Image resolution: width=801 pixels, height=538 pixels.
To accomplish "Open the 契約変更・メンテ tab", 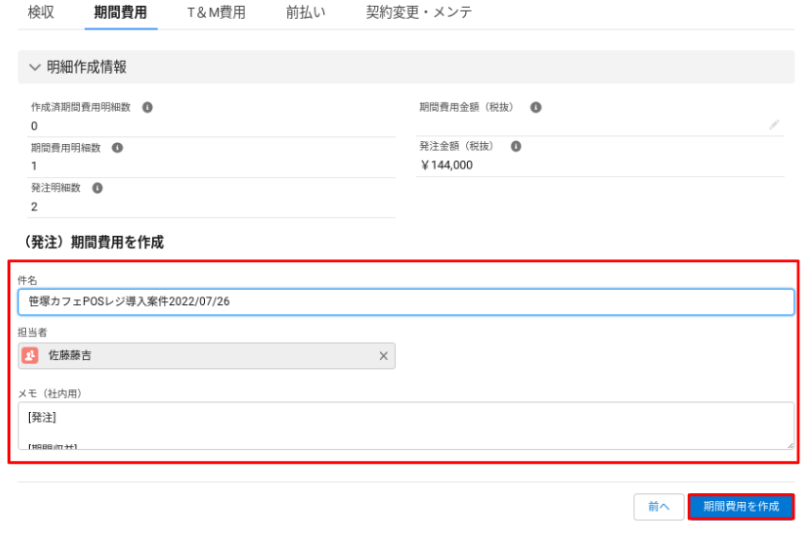I will click(x=419, y=13).
